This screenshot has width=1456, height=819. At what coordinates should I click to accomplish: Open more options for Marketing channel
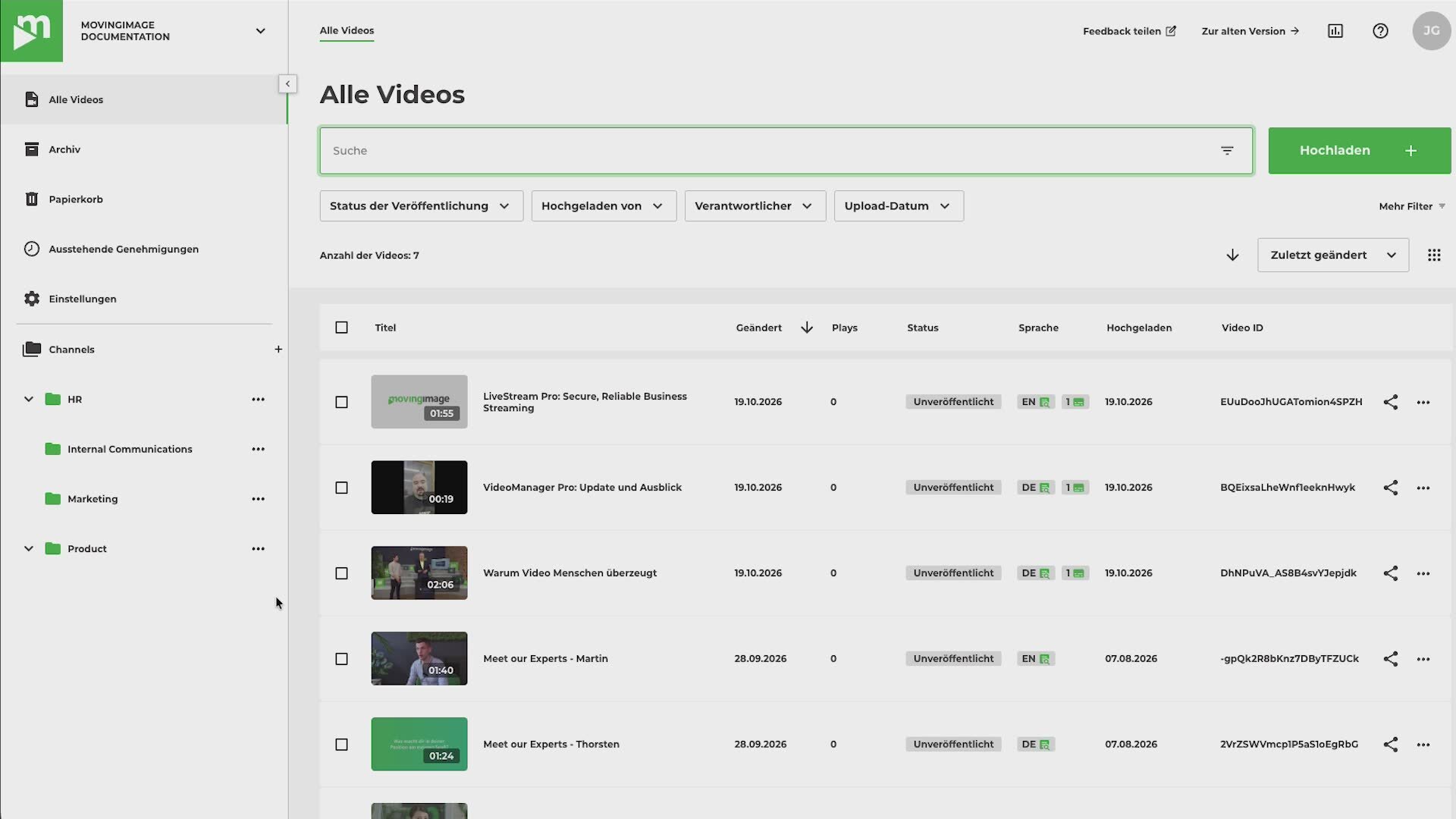pos(258,499)
